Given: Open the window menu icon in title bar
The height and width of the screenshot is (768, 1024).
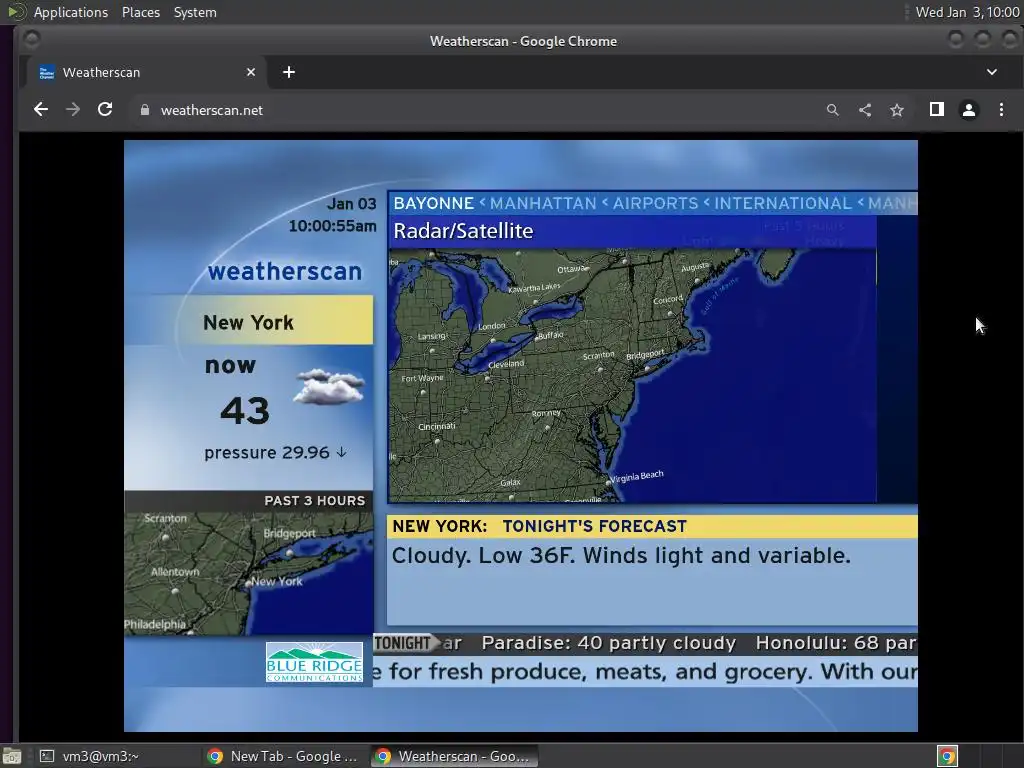Looking at the screenshot, I should click(31, 40).
